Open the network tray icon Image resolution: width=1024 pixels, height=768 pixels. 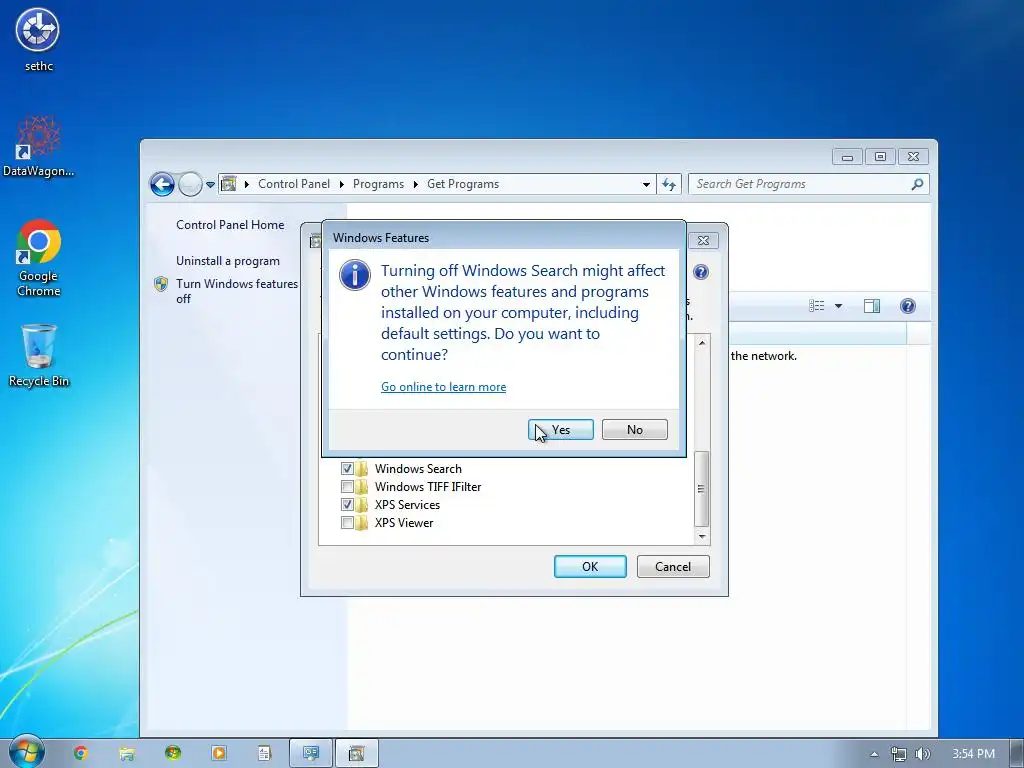pos(898,754)
